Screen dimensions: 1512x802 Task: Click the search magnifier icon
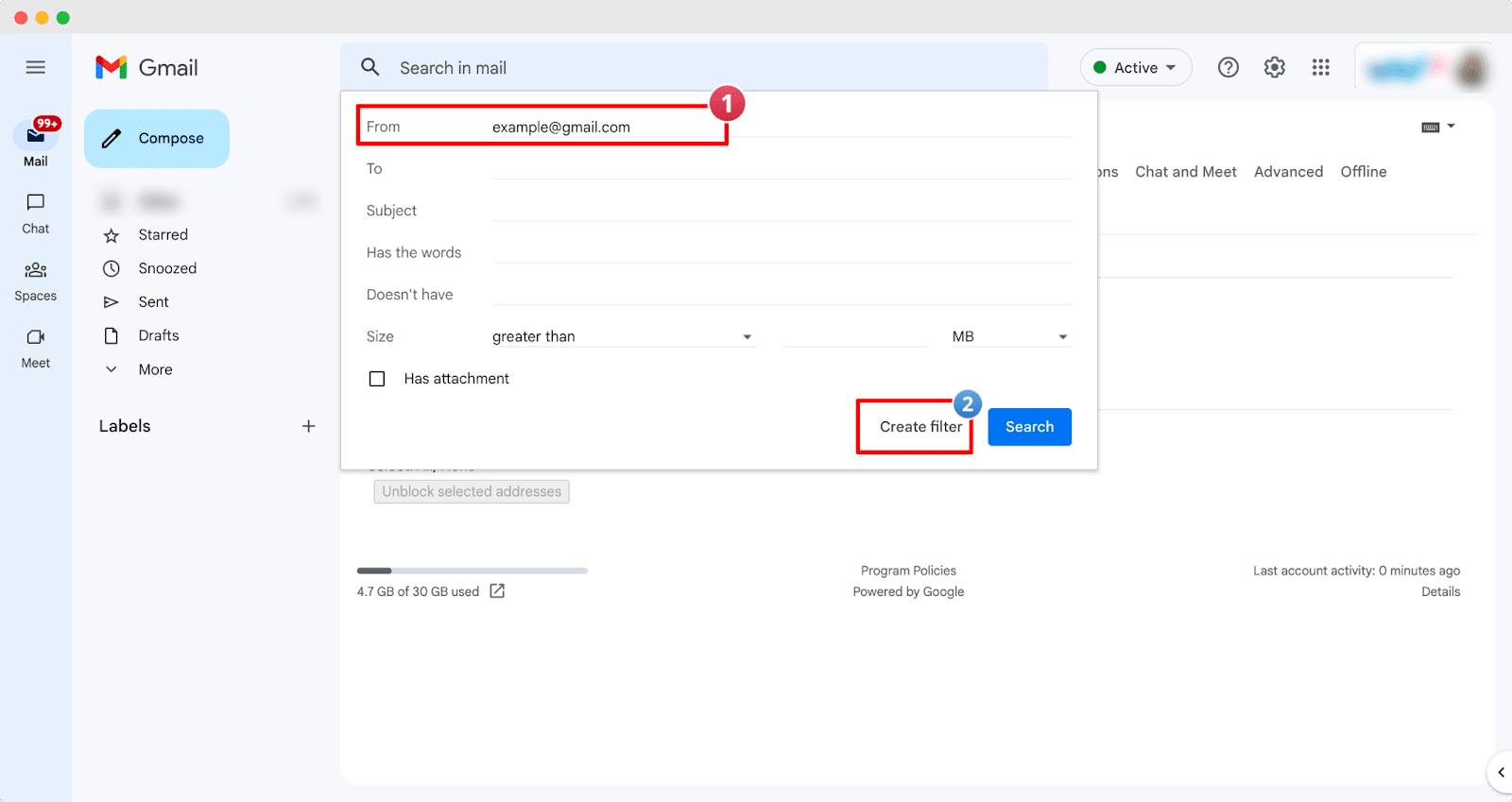[x=370, y=67]
